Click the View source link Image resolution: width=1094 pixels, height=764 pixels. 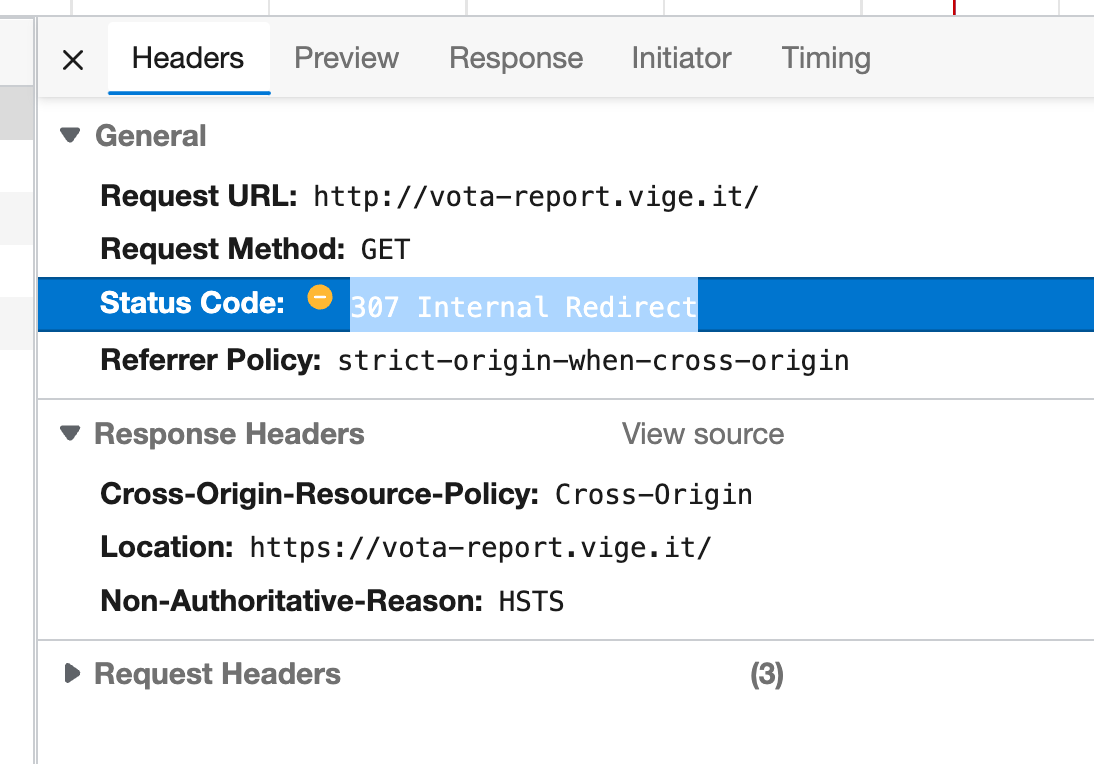pyautogui.click(x=702, y=433)
